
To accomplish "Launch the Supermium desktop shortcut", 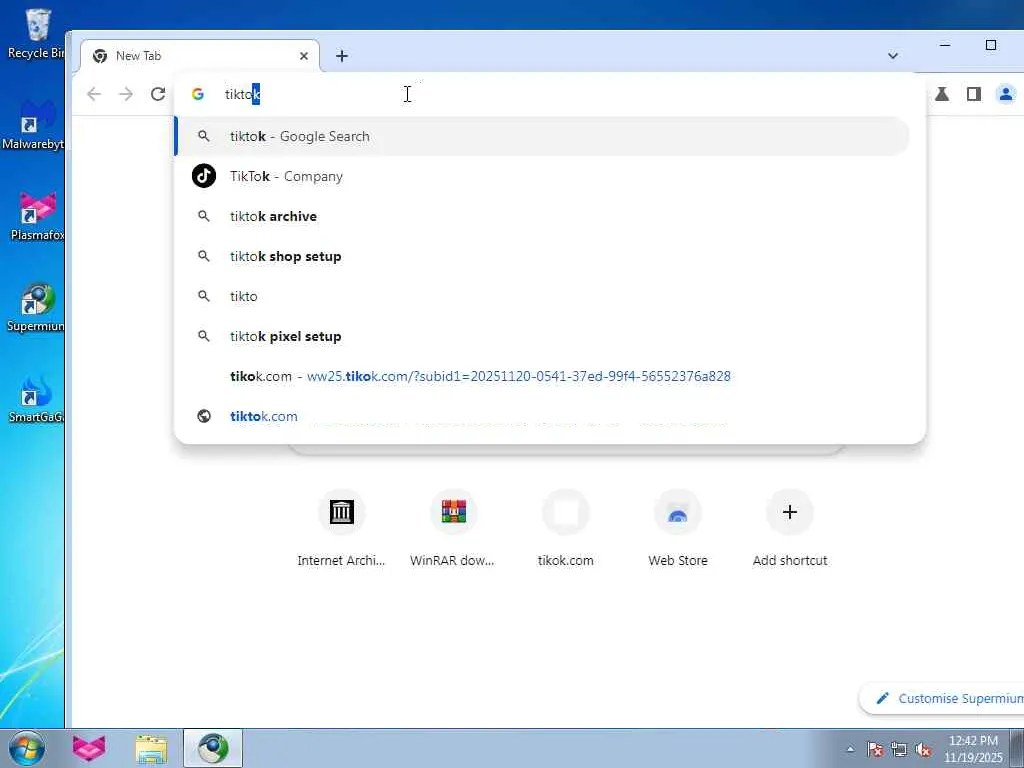I will [x=36, y=307].
